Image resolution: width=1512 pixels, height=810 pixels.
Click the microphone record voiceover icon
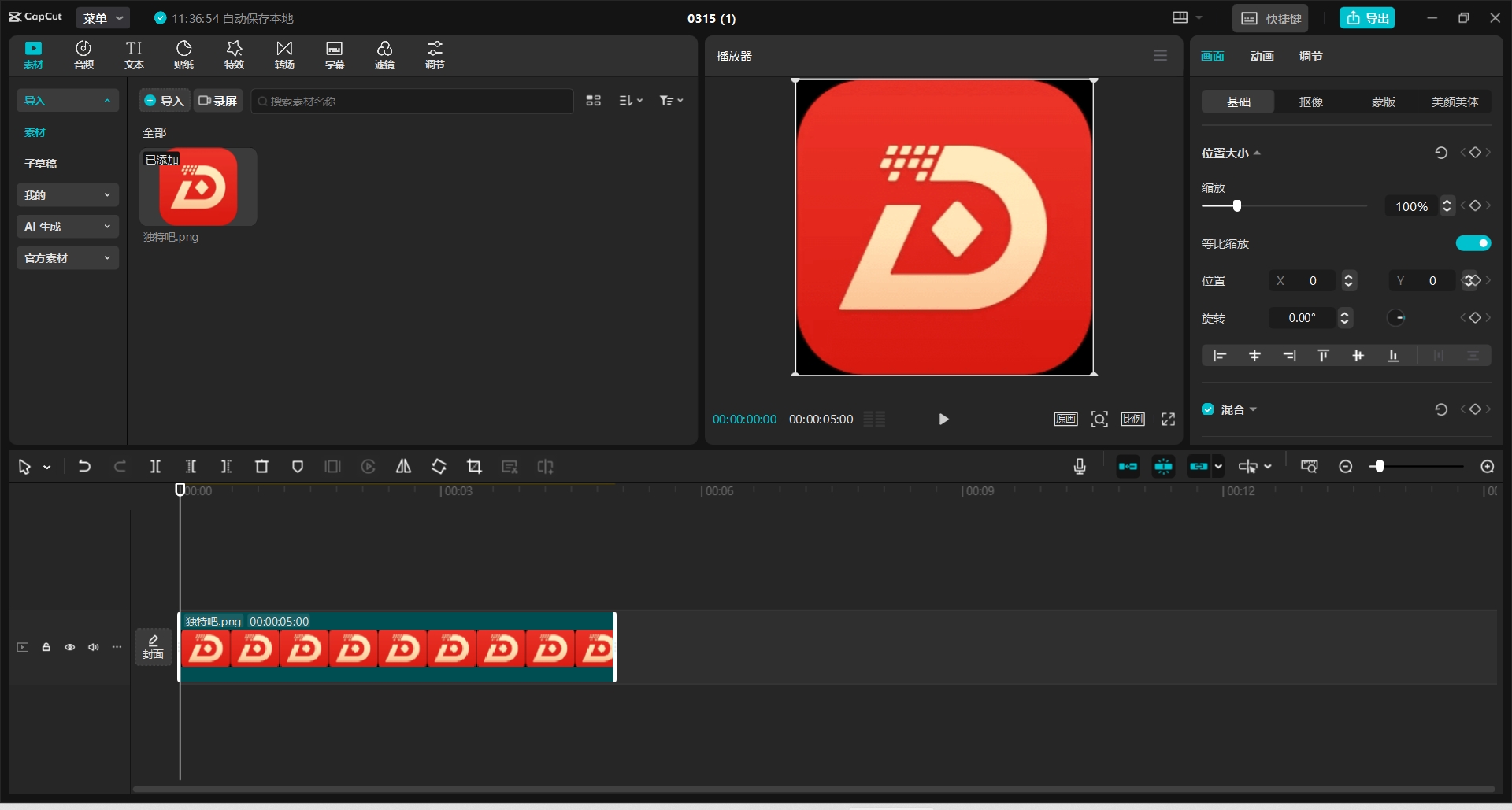click(x=1080, y=467)
